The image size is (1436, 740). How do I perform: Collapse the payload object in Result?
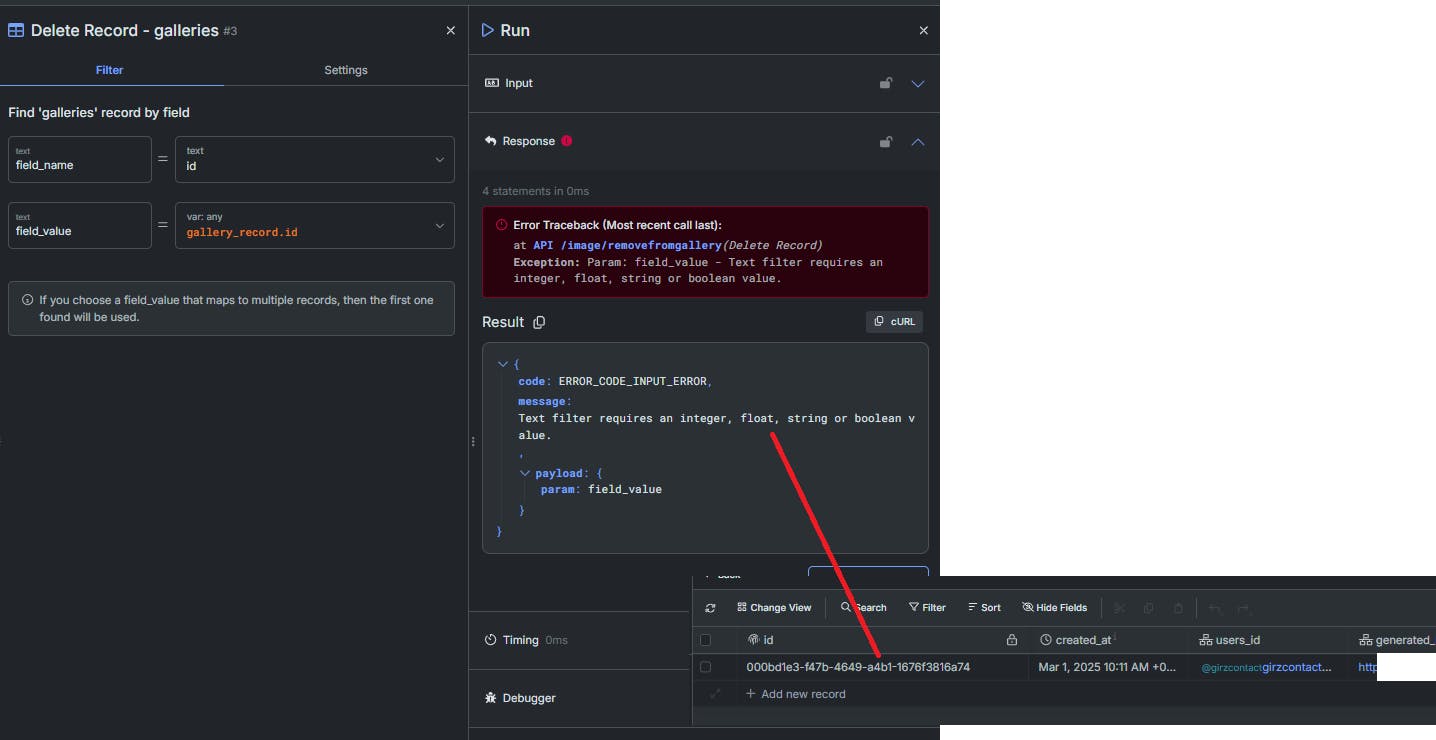(525, 473)
